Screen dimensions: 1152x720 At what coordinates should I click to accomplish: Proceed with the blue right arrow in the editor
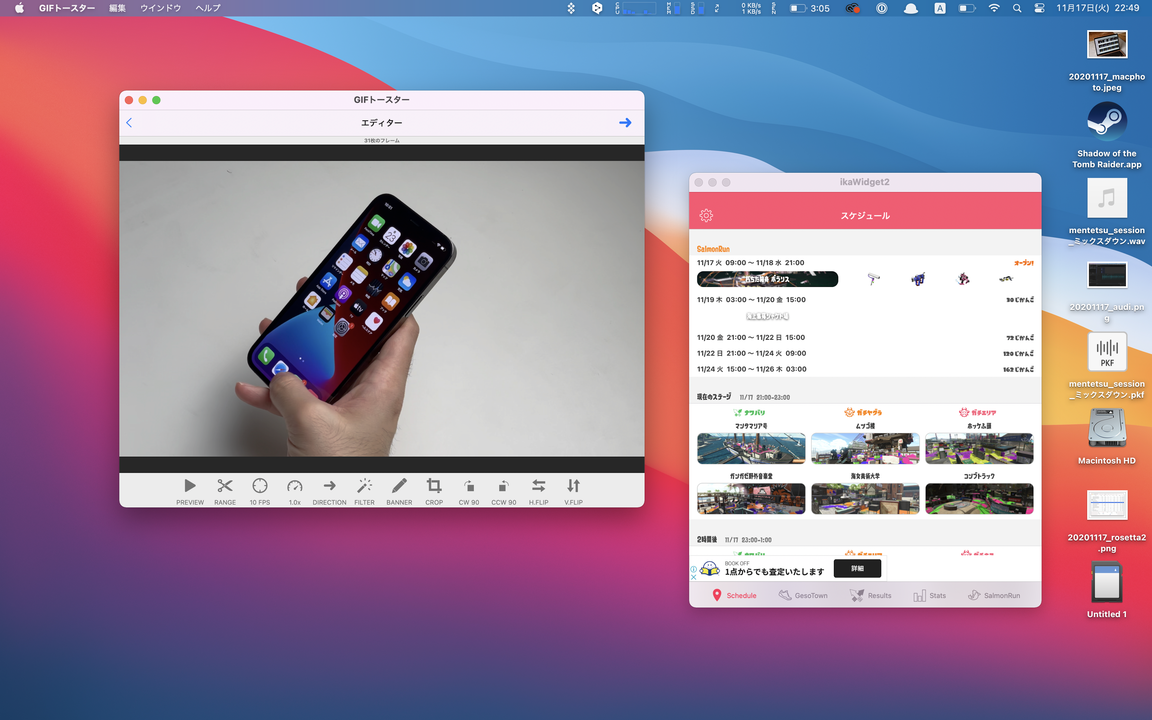pos(625,123)
